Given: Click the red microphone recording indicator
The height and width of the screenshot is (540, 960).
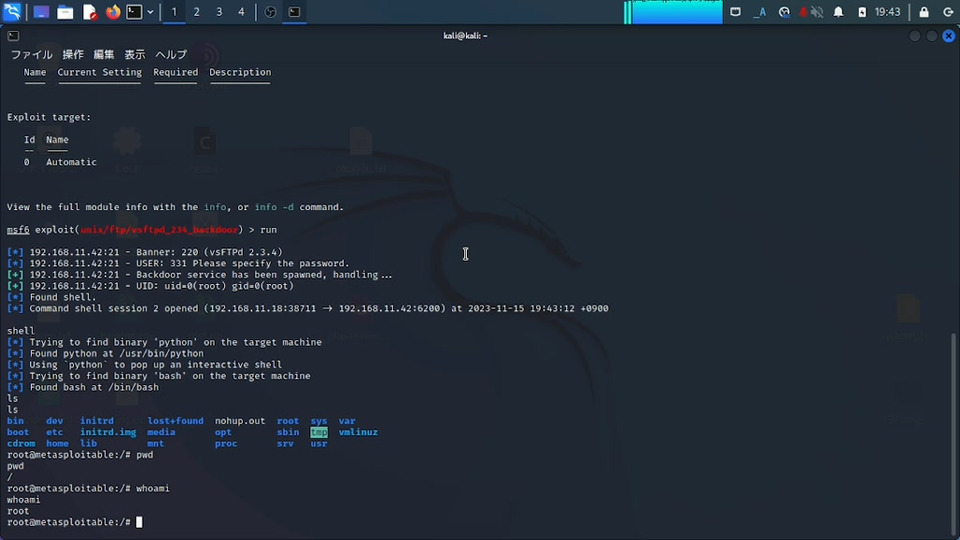Looking at the screenshot, I should [803, 12].
